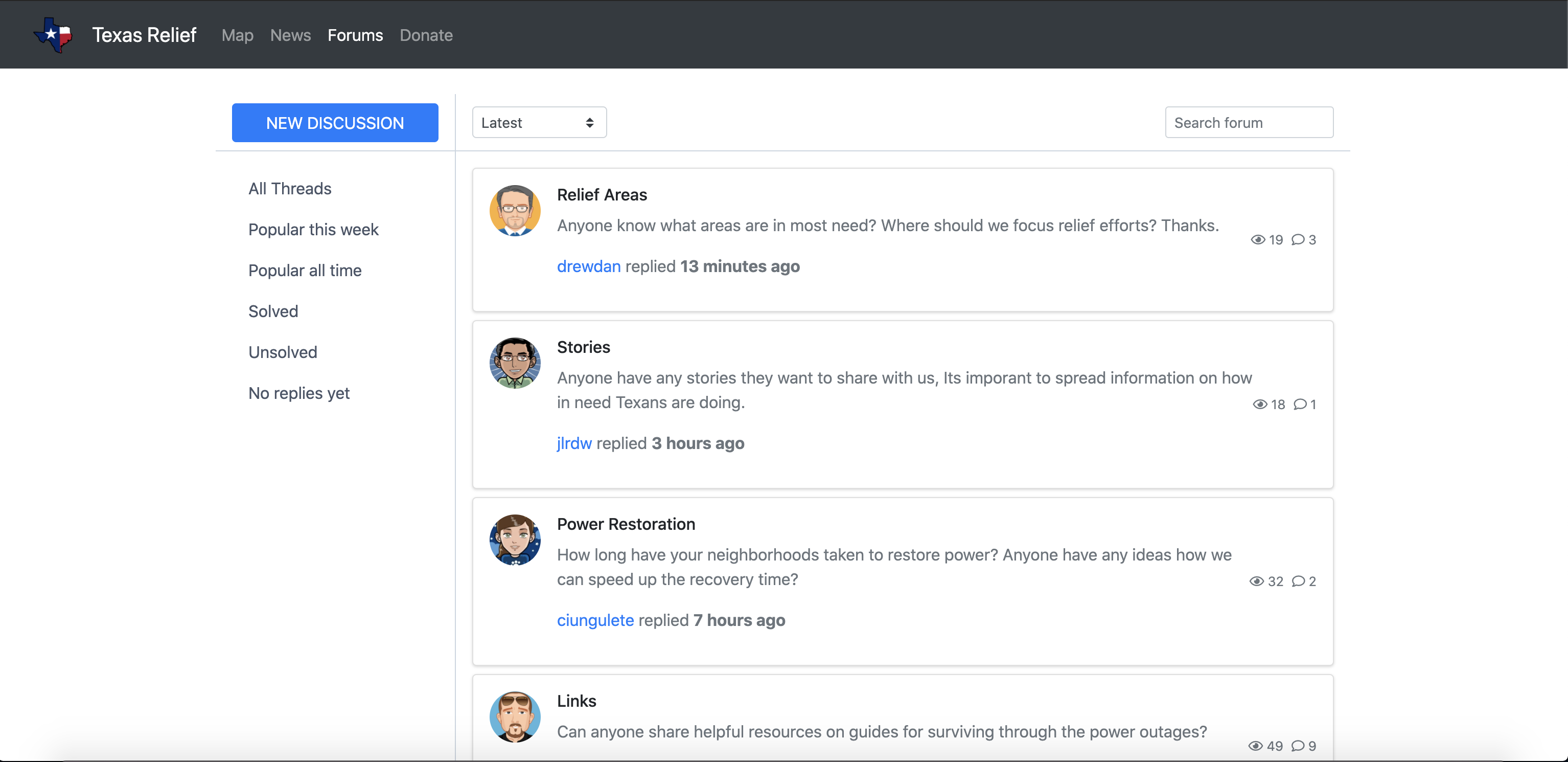Open the Latest sort dropdown
The image size is (1568, 762).
(539, 122)
